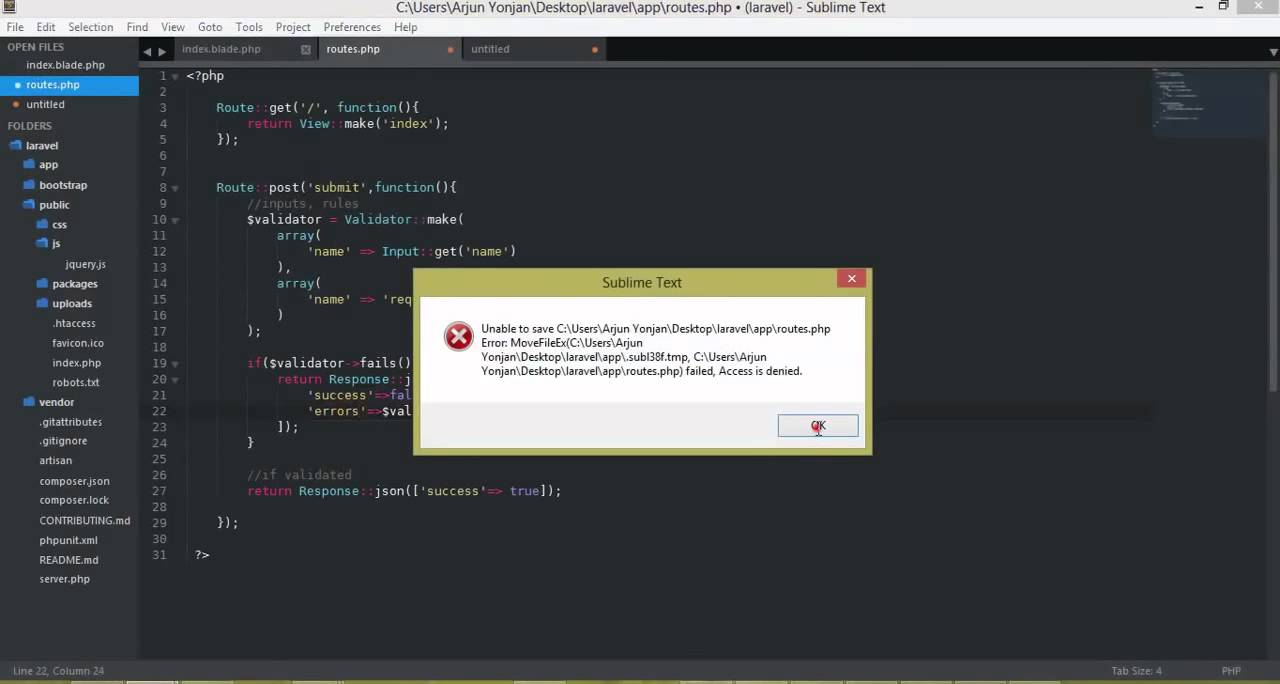The width and height of the screenshot is (1280, 684).
Task: Click the OPEN FILES sidebar header
Action: pyautogui.click(x=36, y=47)
